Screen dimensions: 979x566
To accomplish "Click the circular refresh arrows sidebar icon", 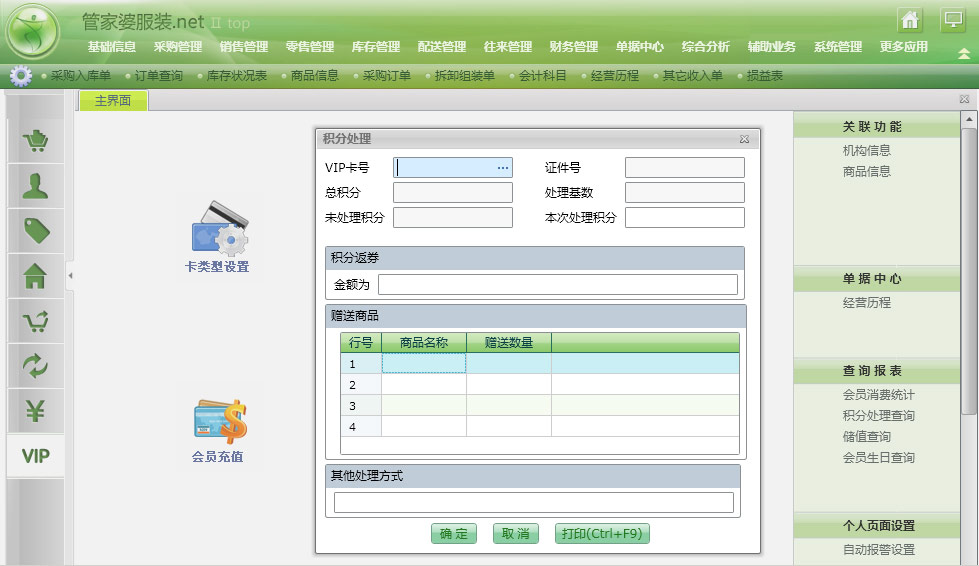I will 36,366.
